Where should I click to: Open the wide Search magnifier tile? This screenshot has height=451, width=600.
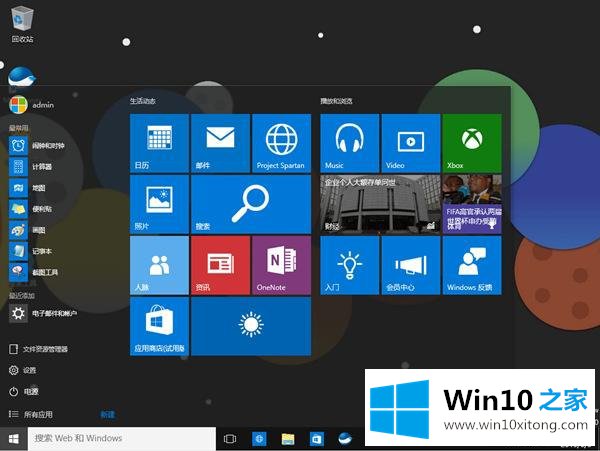(x=251, y=204)
